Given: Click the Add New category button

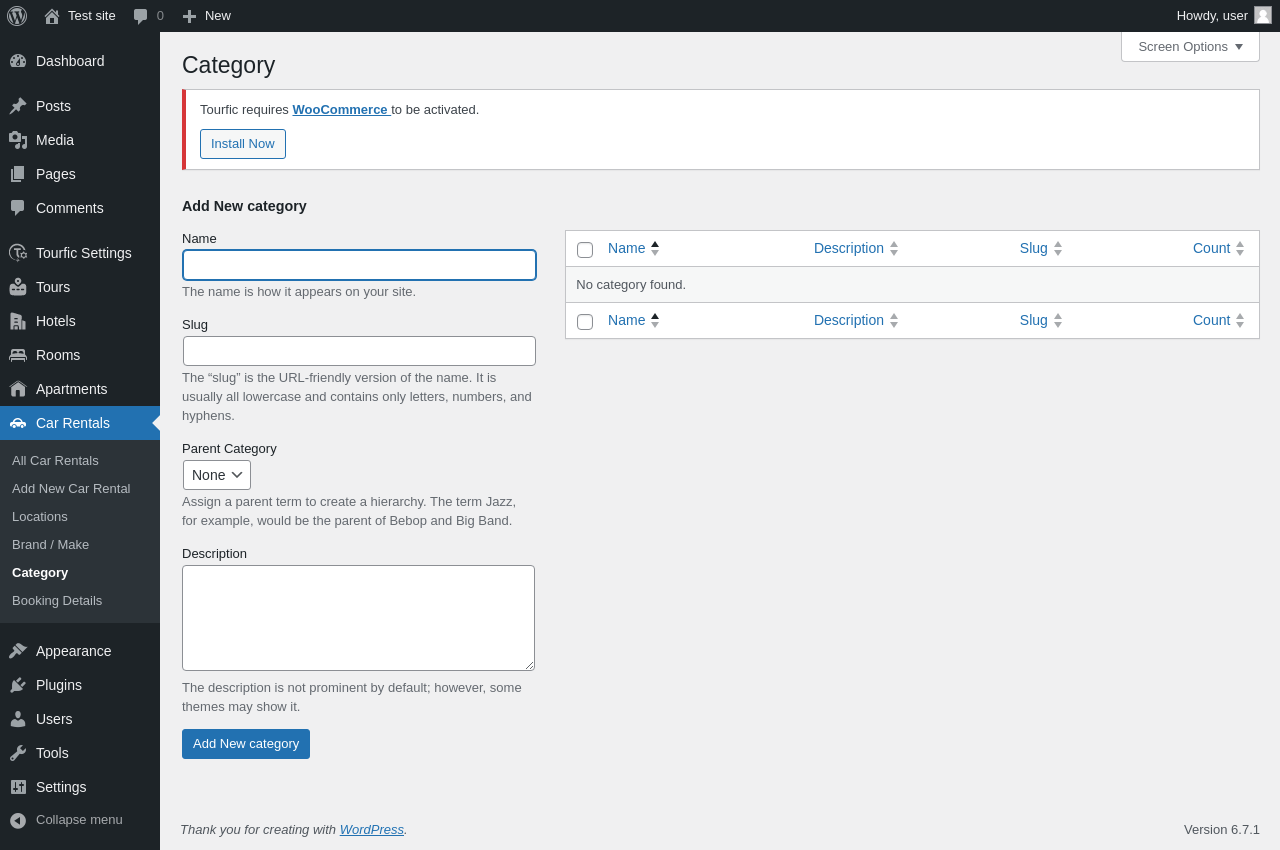Looking at the screenshot, I should pyautogui.click(x=246, y=744).
